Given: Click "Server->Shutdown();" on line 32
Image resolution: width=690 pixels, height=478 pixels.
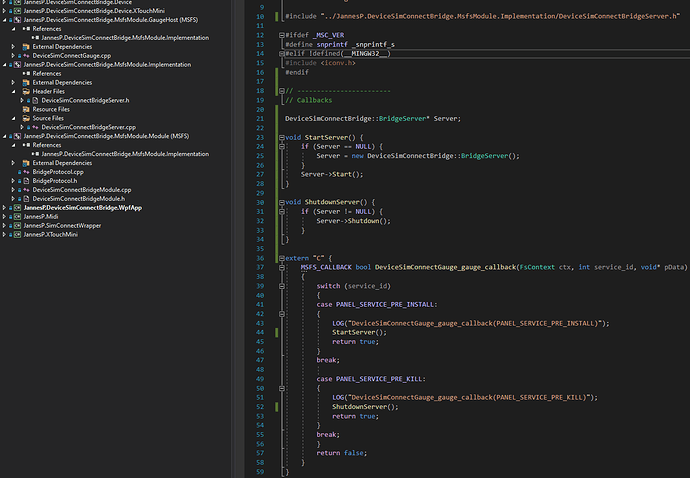Looking at the screenshot, I should (353, 221).
